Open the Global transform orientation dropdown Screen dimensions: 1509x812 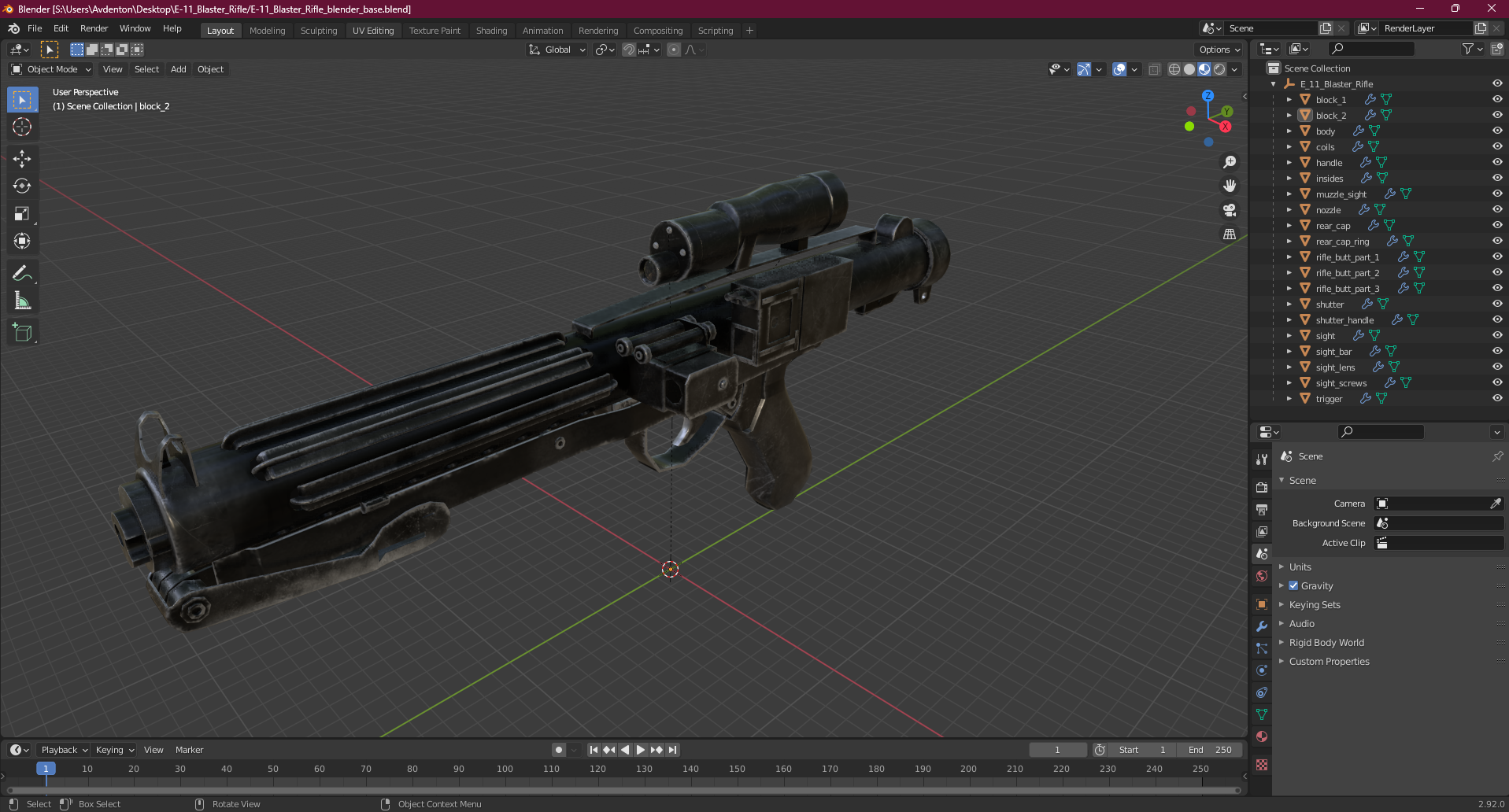557,50
